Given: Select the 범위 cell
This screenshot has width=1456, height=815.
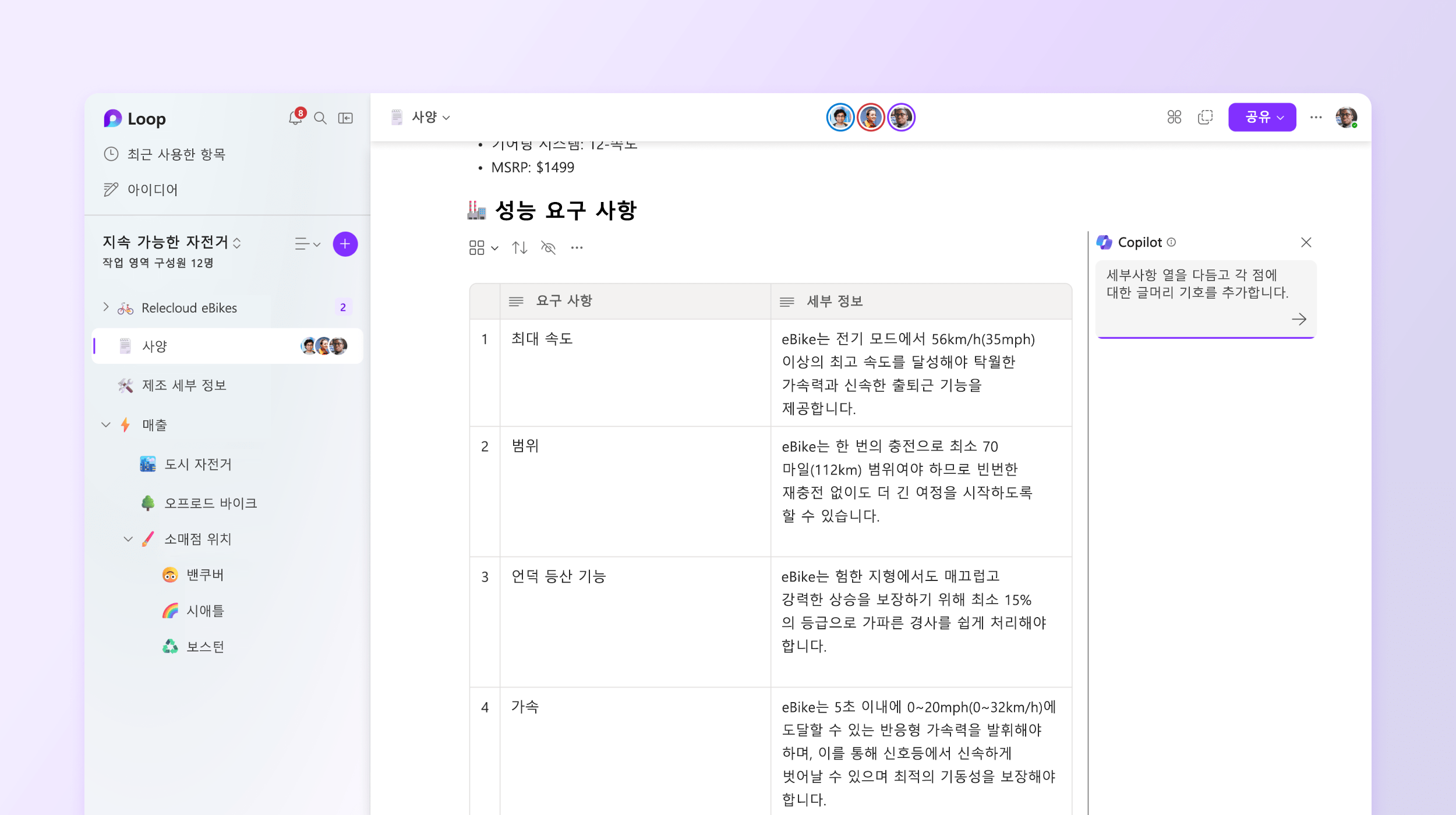Looking at the screenshot, I should click(x=635, y=491).
